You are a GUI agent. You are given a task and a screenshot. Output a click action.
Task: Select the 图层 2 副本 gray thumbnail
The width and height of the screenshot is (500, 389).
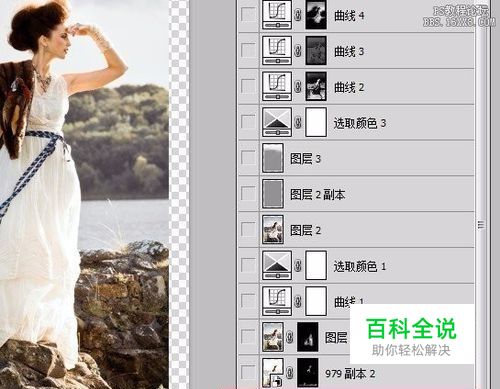[273, 194]
